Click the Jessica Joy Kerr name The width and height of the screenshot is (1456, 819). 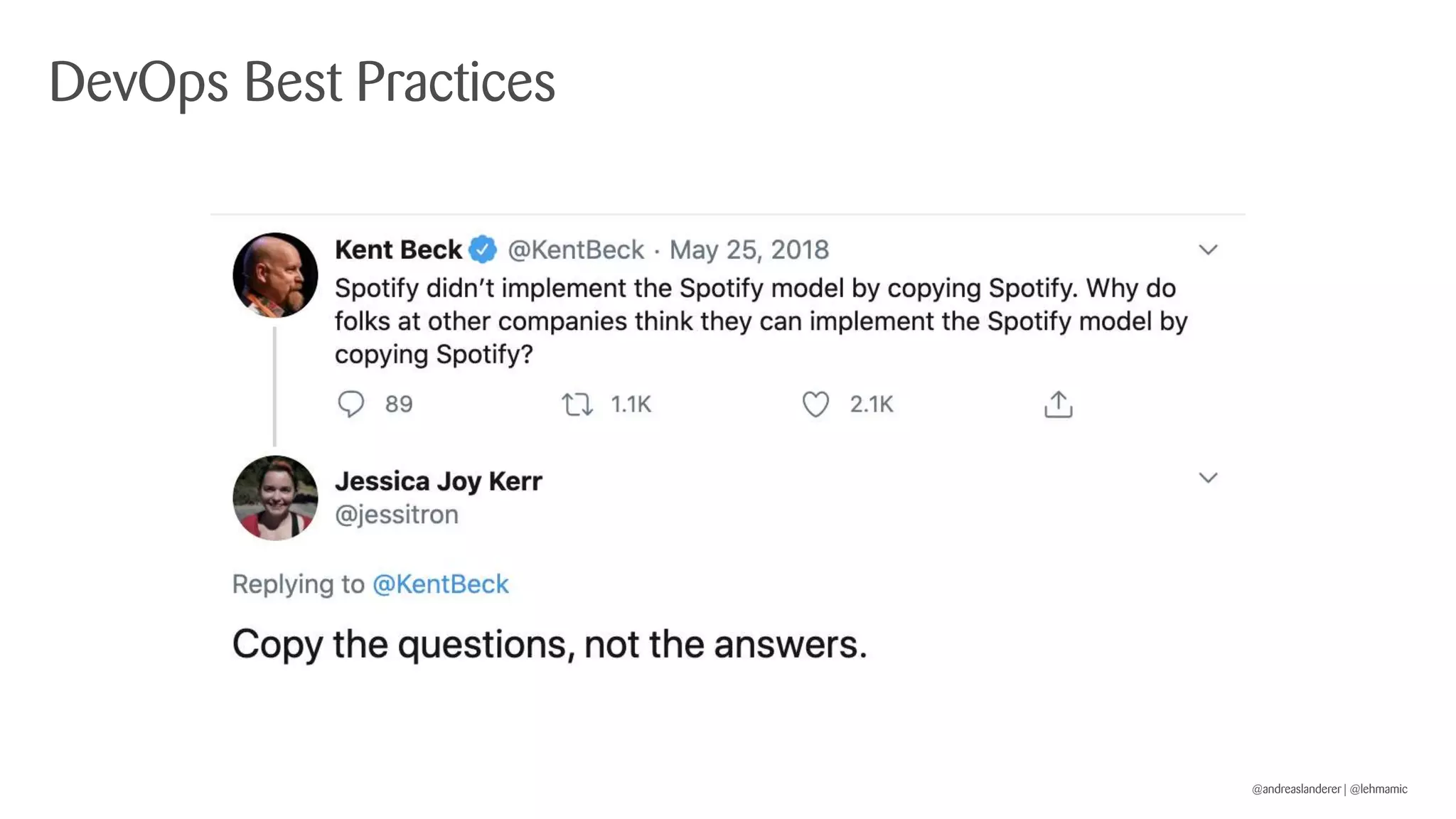tap(438, 481)
